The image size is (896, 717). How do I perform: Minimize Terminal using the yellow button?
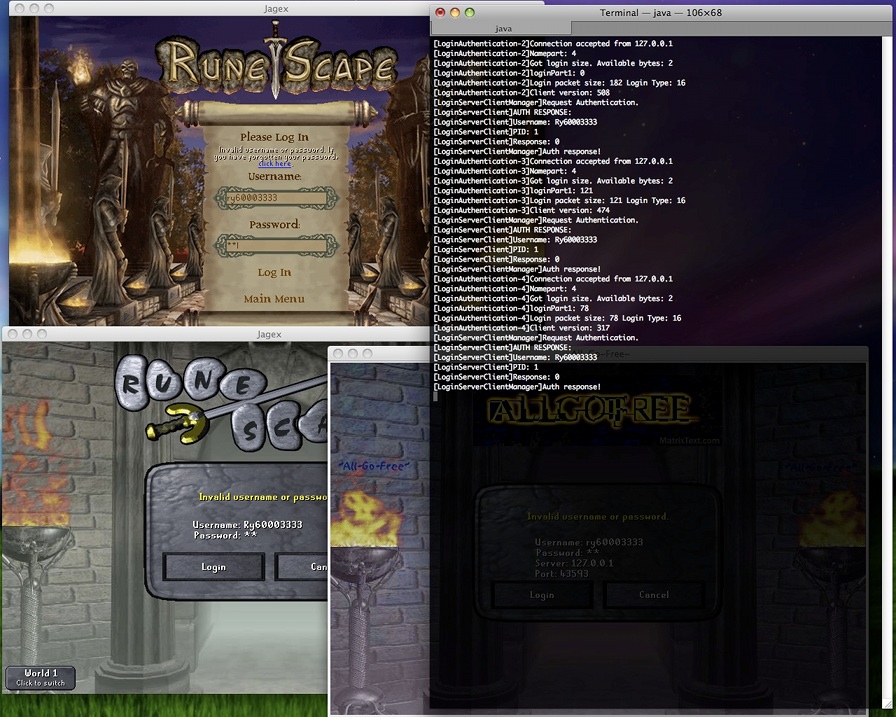[x=456, y=12]
